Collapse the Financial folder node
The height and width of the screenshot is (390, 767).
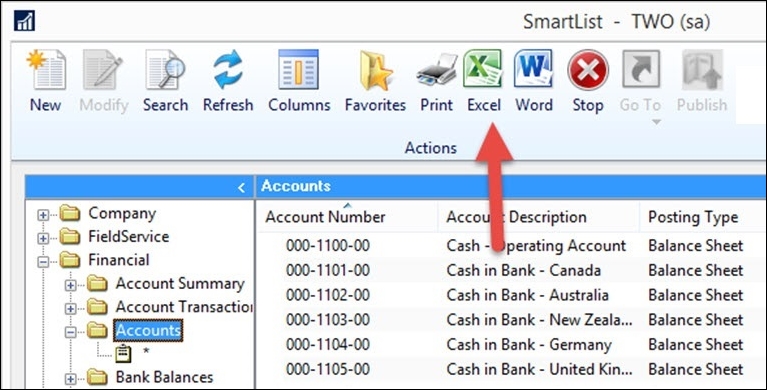point(43,262)
